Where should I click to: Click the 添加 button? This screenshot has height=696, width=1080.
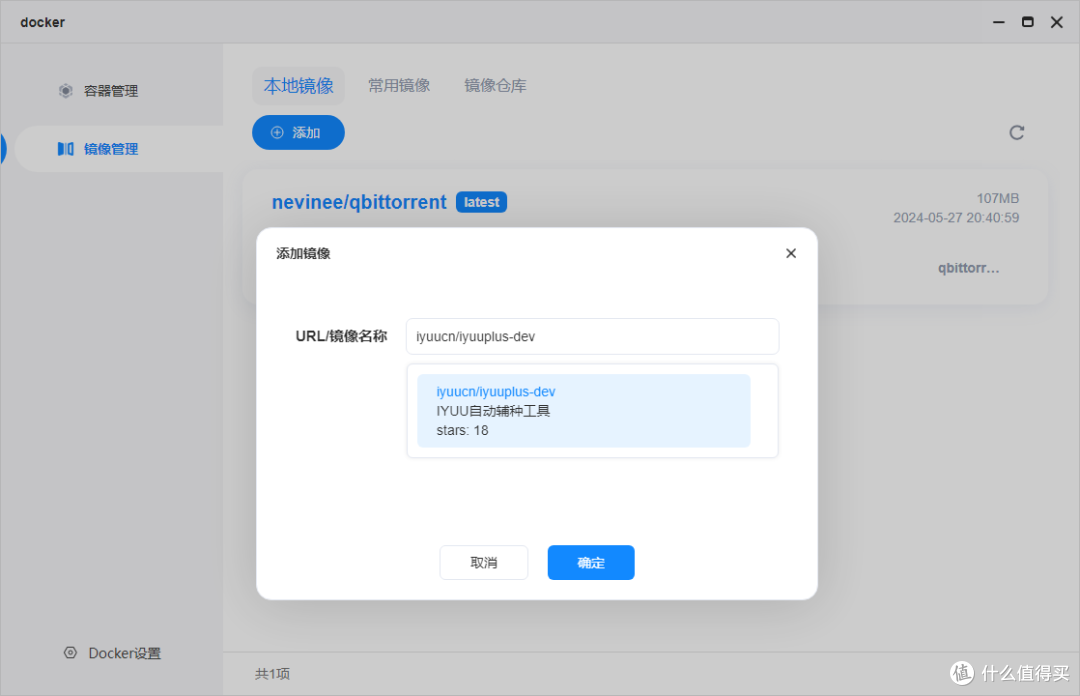click(x=298, y=132)
